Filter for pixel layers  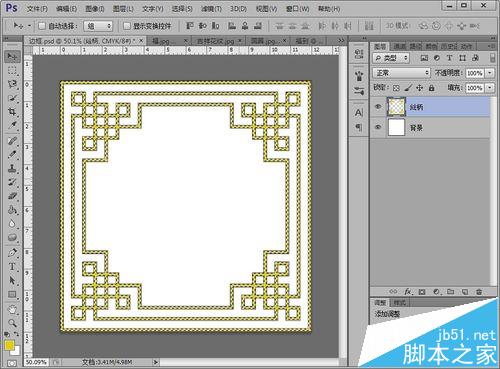[x=424, y=58]
